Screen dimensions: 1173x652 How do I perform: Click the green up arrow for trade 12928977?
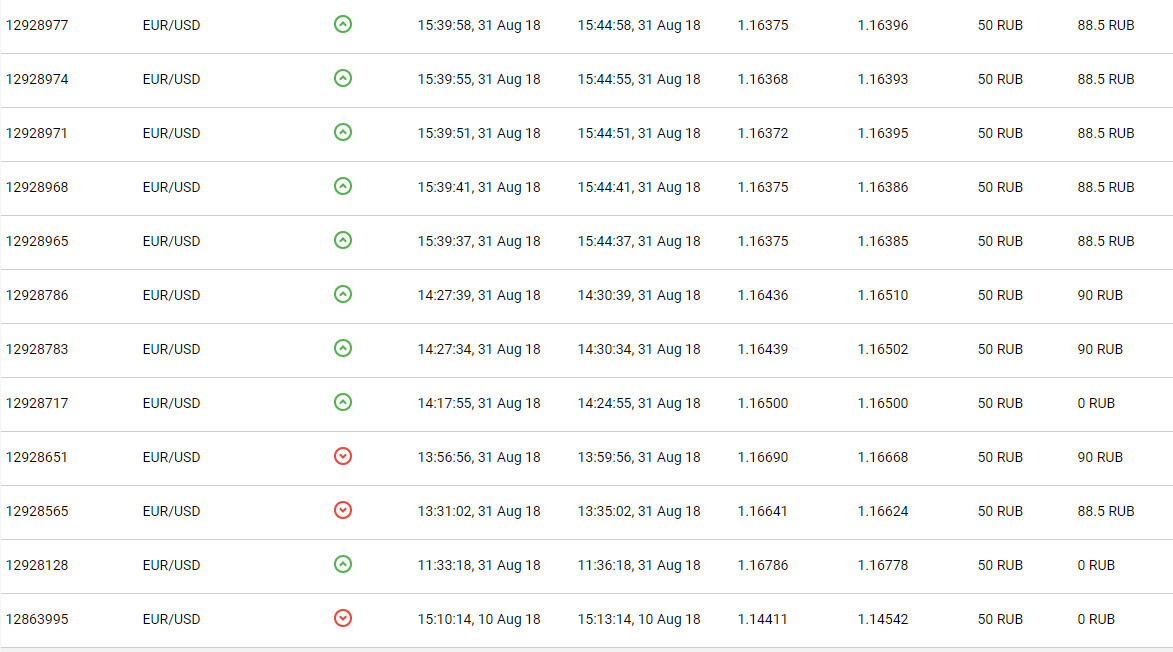pyautogui.click(x=343, y=25)
